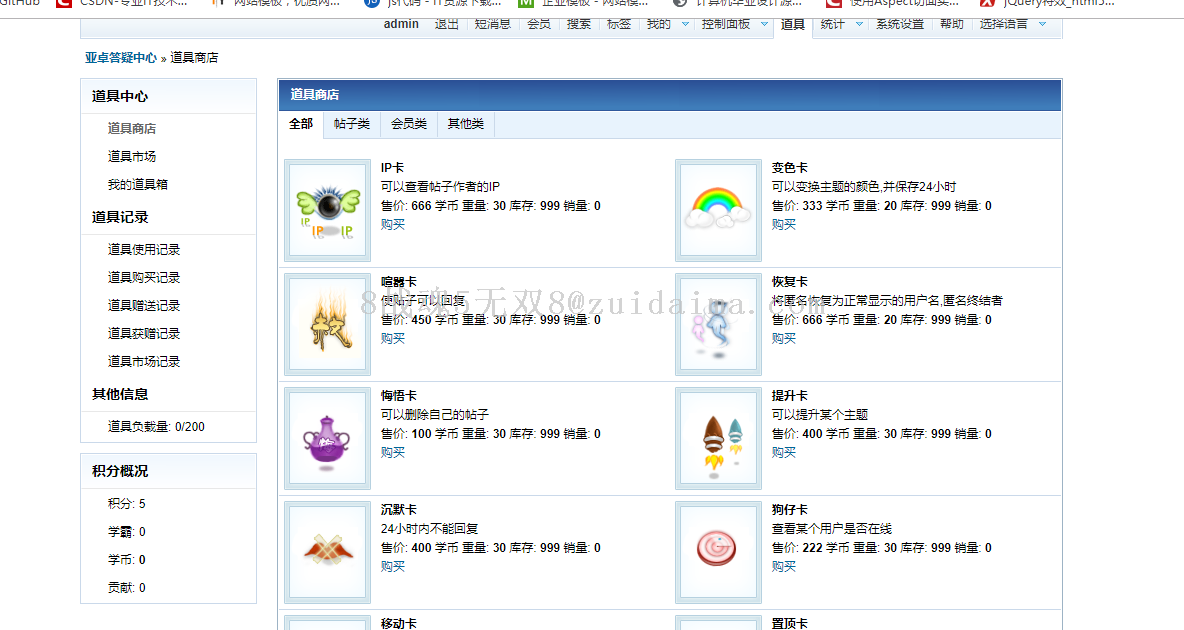The width and height of the screenshot is (1184, 630).
Task: Open 道具使用记录 in the sidebar
Action: coord(144,249)
